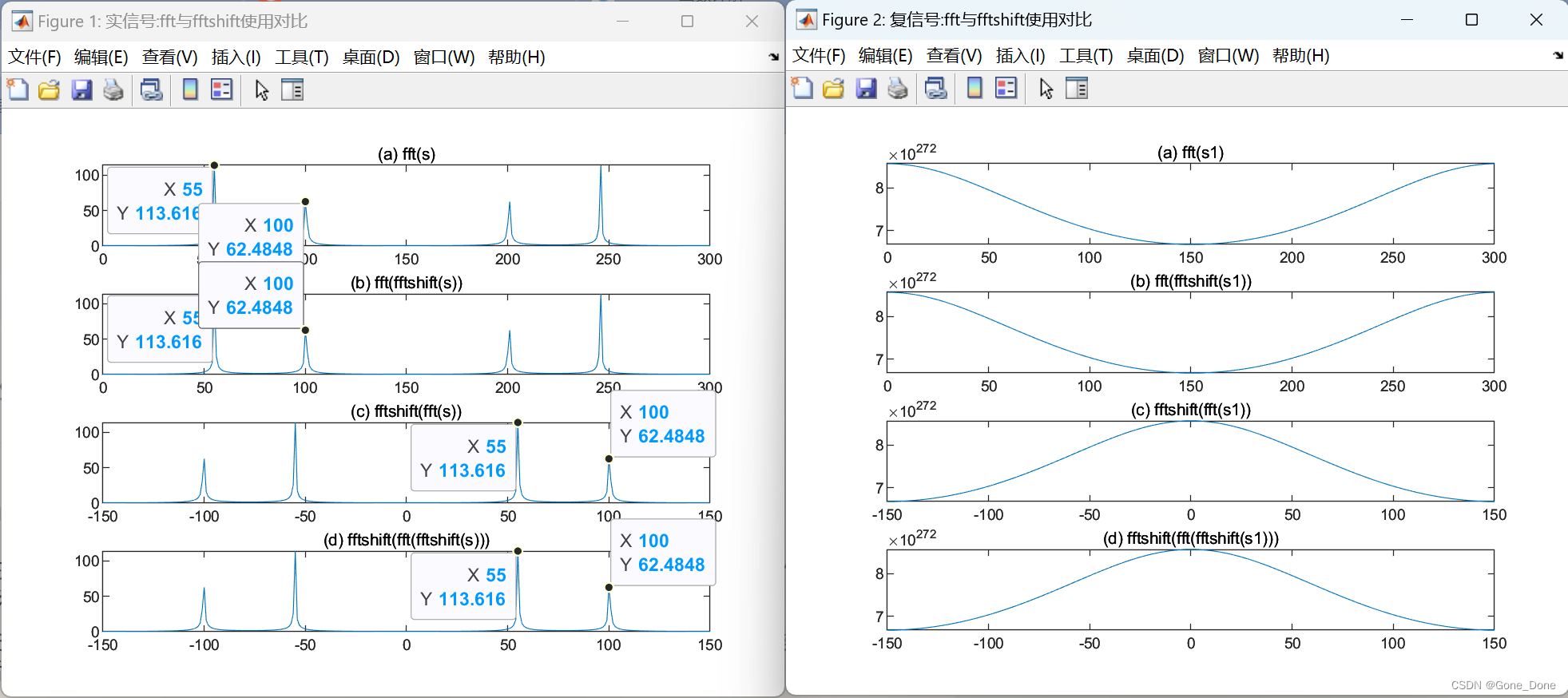The width and height of the screenshot is (1568, 698).
Task: Click title '(b) fft(fftshift(s))' in Figure 1
Action: (x=407, y=283)
